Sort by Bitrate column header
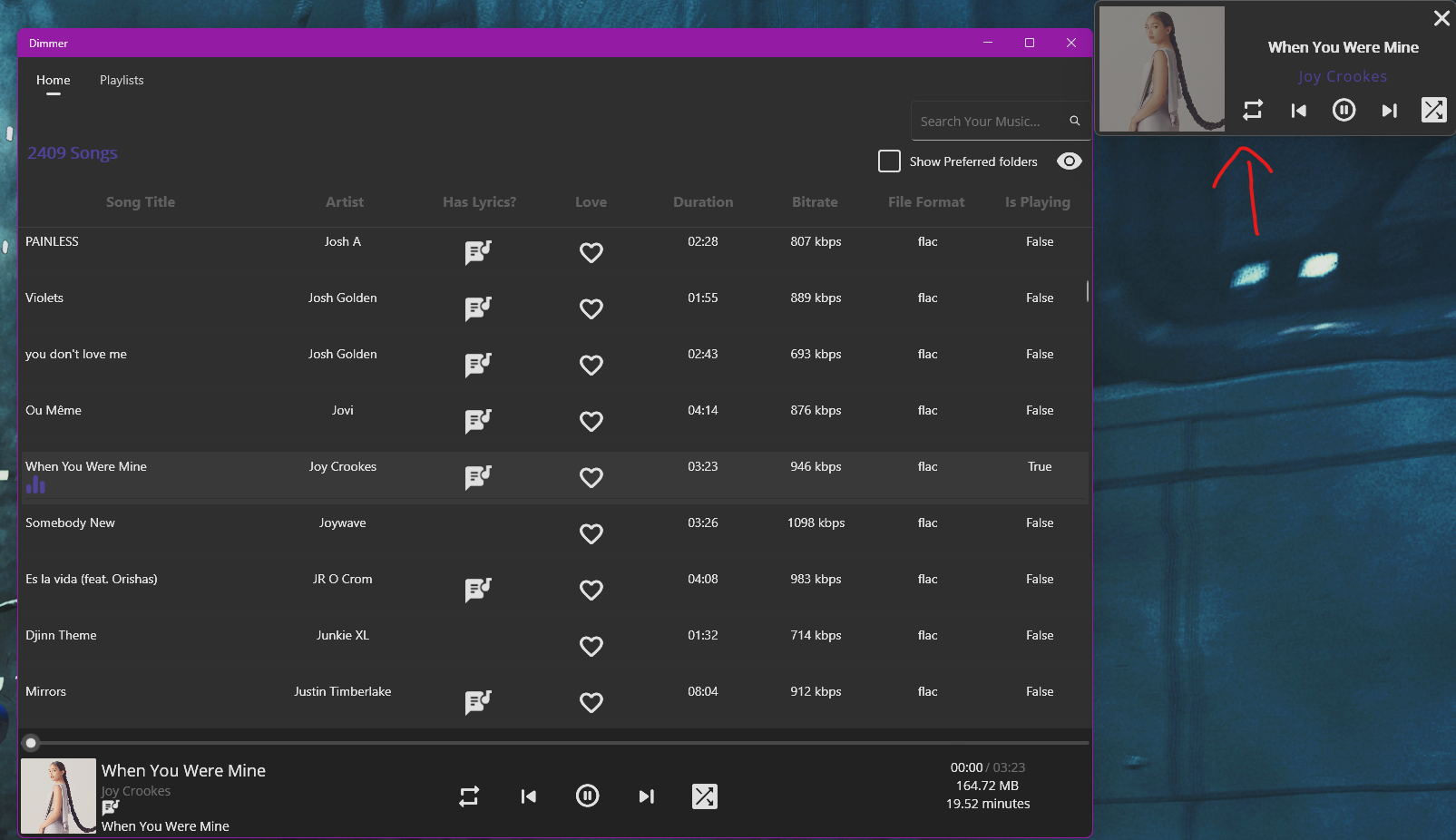The width and height of the screenshot is (1456, 840). (815, 202)
